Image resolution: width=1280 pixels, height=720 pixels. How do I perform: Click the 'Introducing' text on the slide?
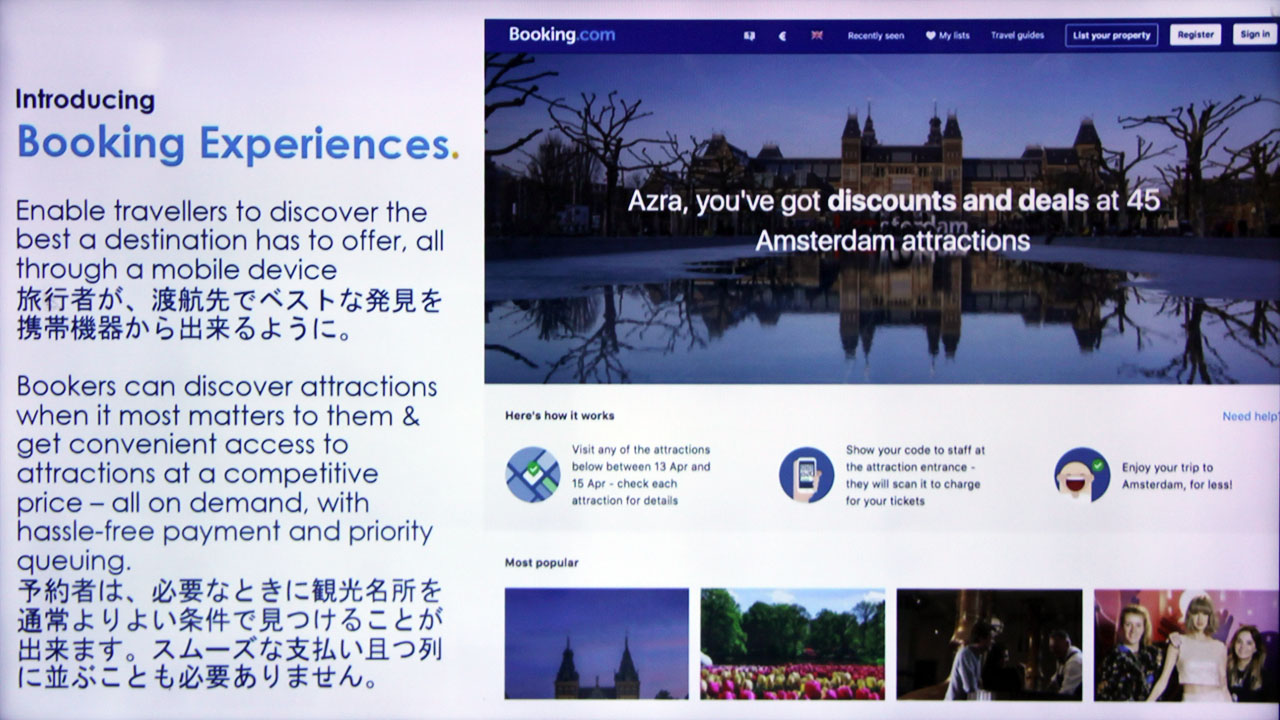(85, 100)
